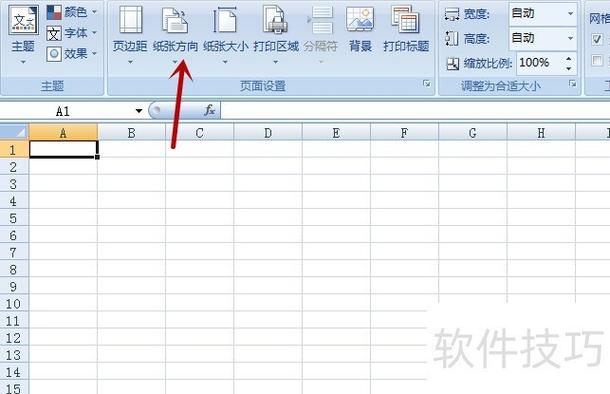Expand the Name Box dropdown arrow
This screenshot has height=394, width=610.
point(139,111)
